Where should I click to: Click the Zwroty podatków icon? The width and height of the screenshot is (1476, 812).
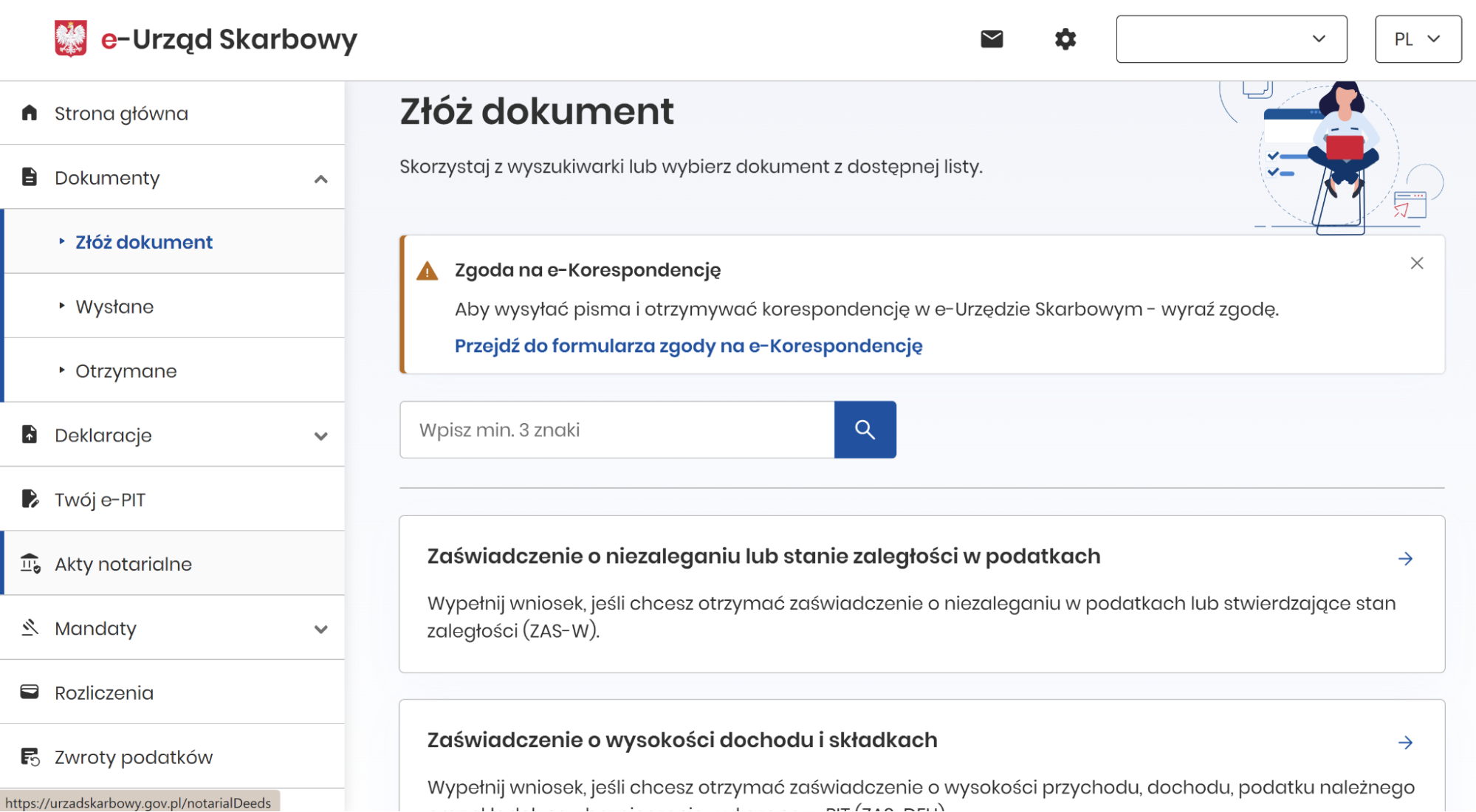tap(30, 757)
